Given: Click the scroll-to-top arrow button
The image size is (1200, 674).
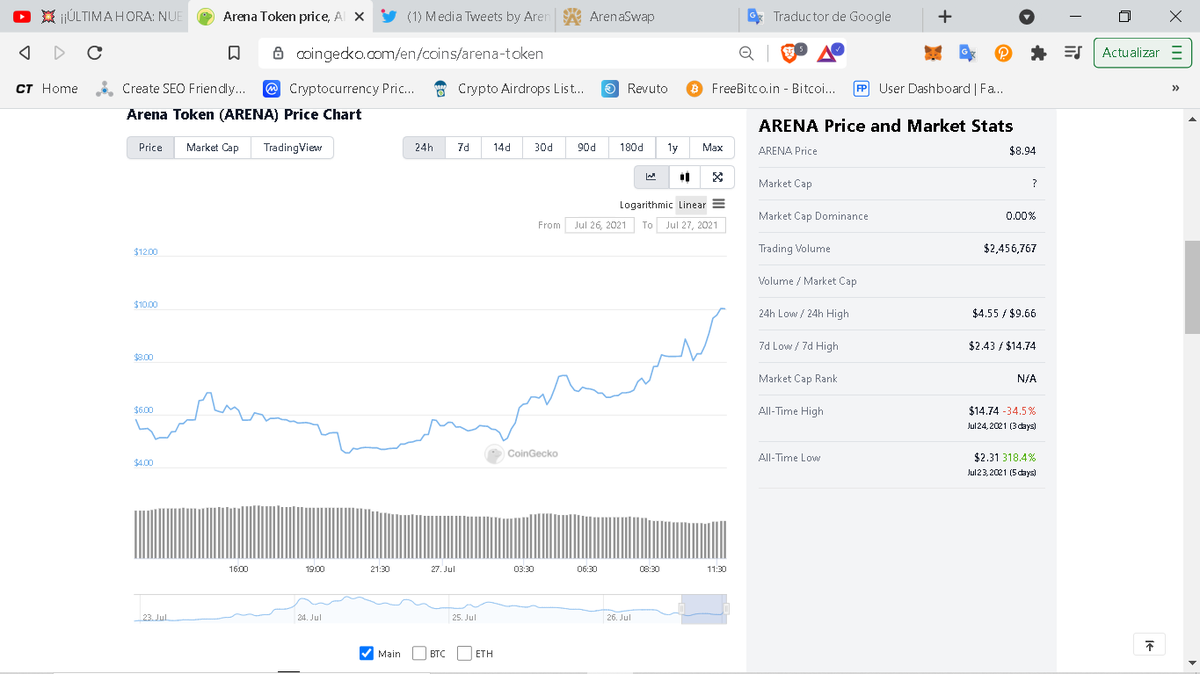Looking at the screenshot, I should tap(1149, 645).
